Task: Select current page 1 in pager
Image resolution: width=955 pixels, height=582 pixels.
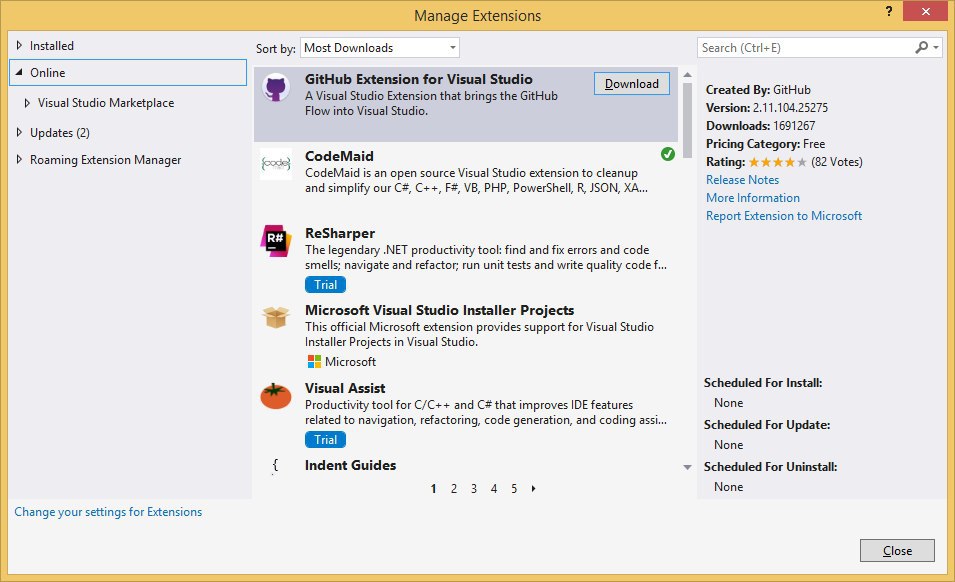Action: (x=434, y=488)
